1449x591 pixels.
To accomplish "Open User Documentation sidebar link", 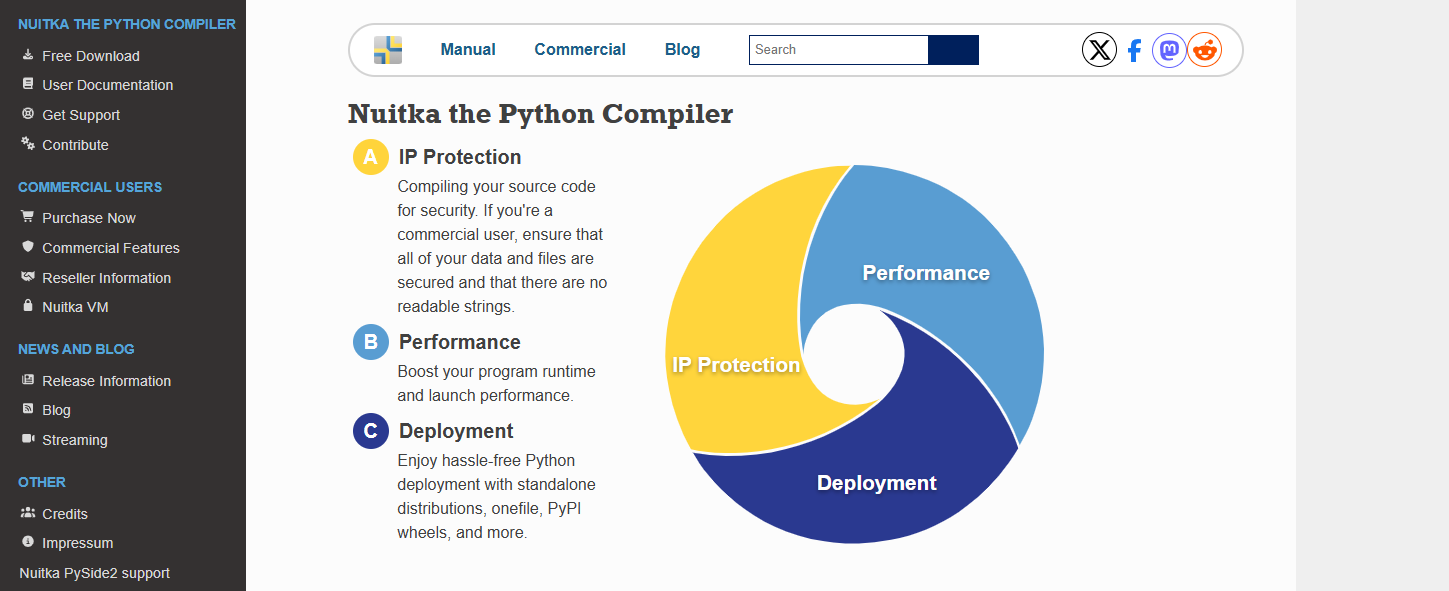I will tap(107, 85).
